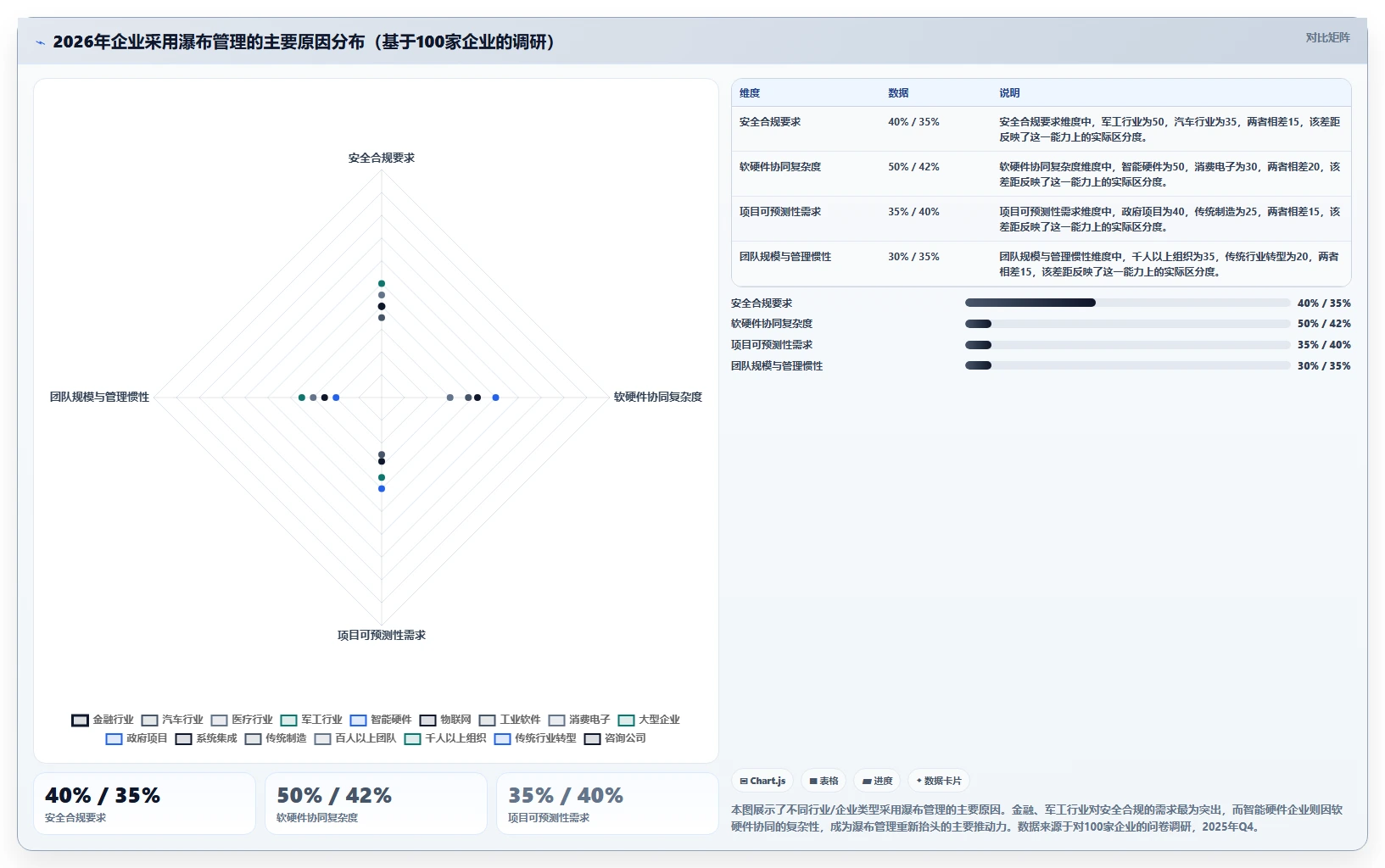The image size is (1385, 868).
Task: Click the 项目可预测性需求 radar axis label
Action: tap(382, 635)
